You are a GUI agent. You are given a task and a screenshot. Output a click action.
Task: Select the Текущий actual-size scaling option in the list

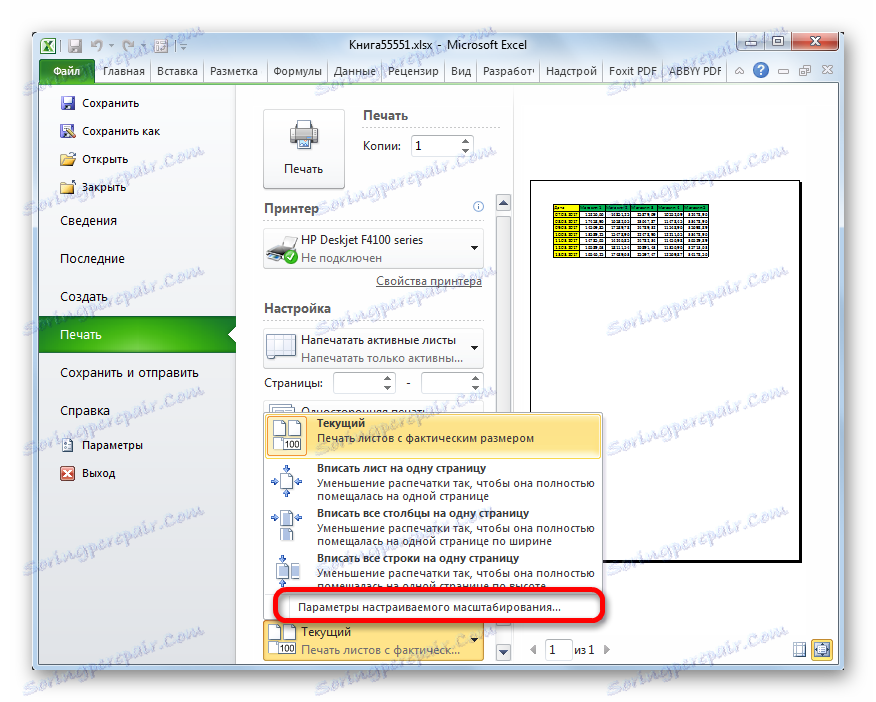pyautogui.click(x=433, y=436)
